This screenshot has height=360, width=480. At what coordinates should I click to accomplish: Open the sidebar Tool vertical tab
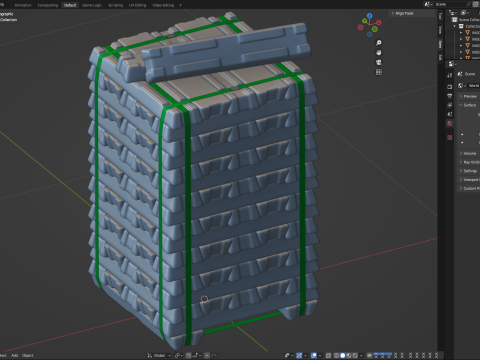440,16
